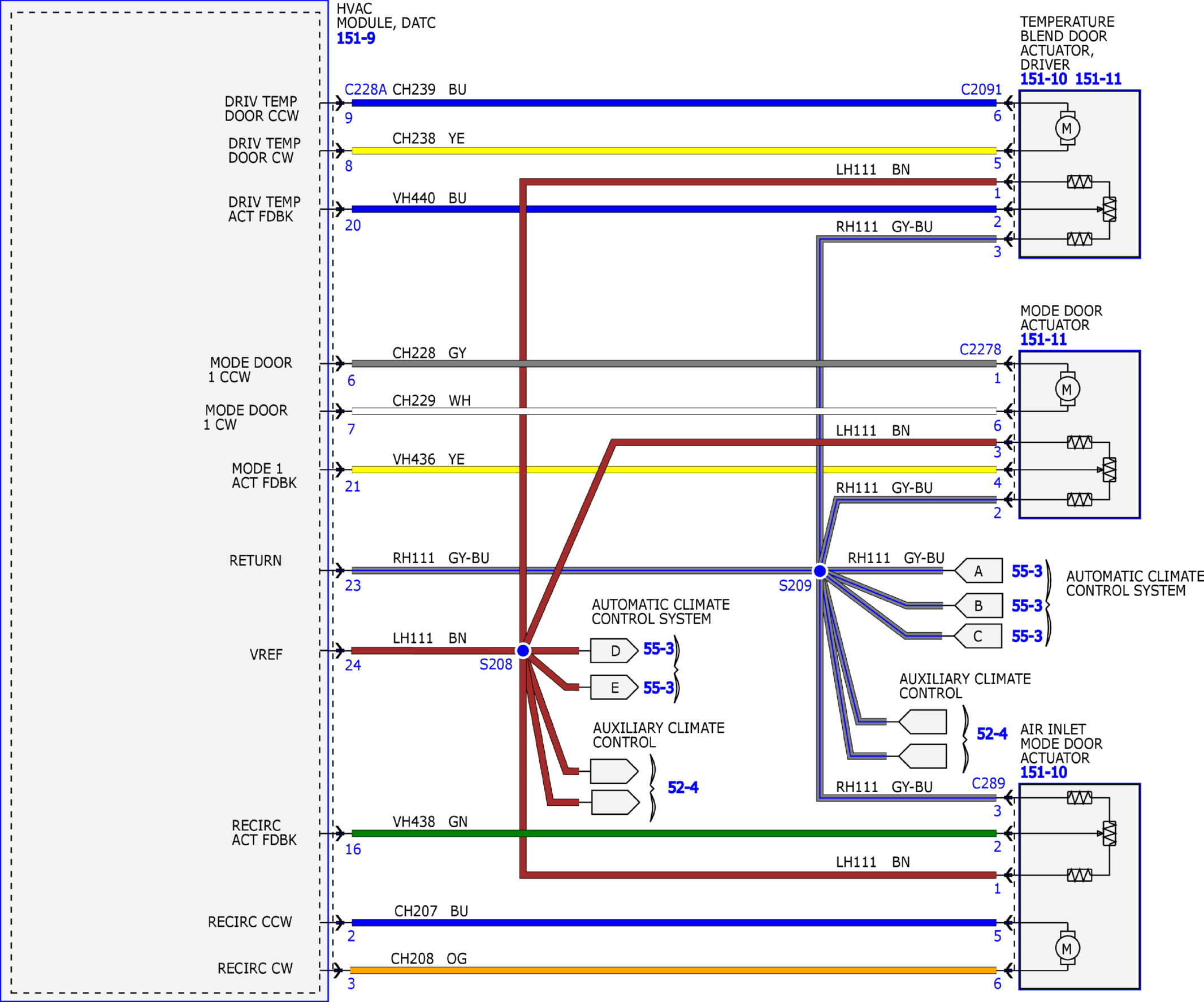Viewport: 1204px width, 1002px height.
Task: Open connector C2091 label
Action: pyautogui.click(x=981, y=89)
